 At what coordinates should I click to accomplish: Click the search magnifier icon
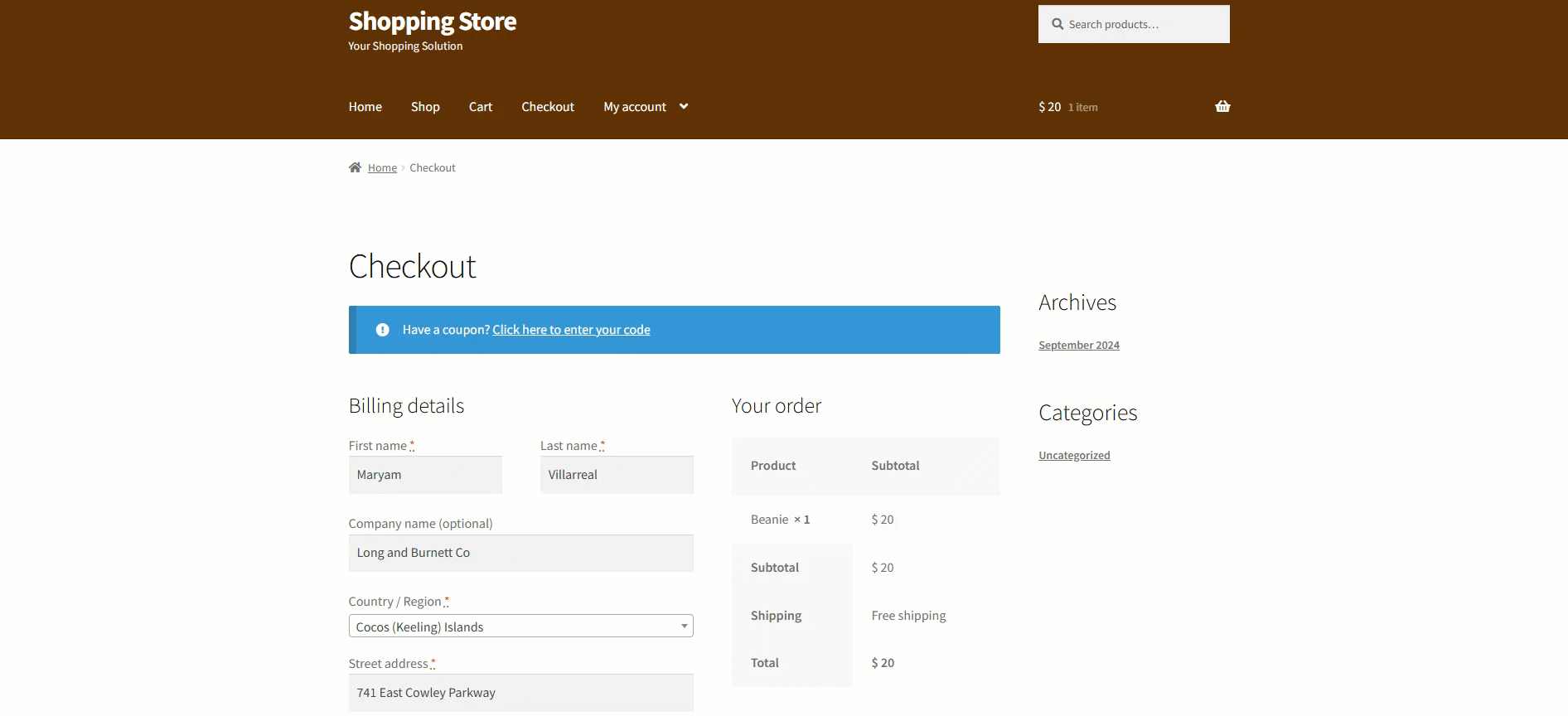[x=1057, y=24]
